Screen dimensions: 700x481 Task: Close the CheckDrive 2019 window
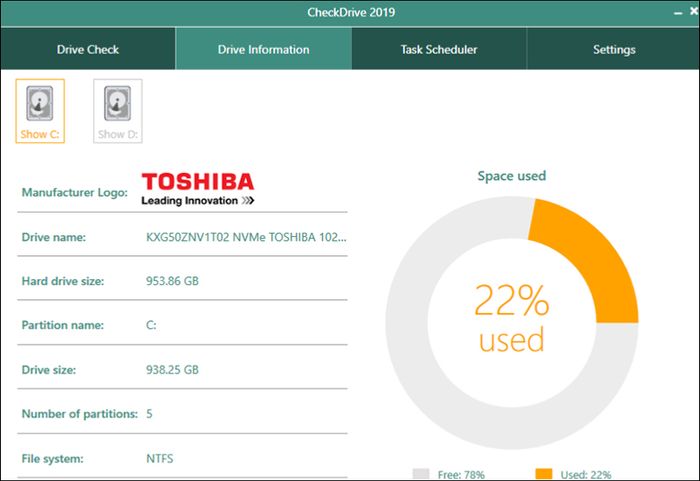coord(694,11)
